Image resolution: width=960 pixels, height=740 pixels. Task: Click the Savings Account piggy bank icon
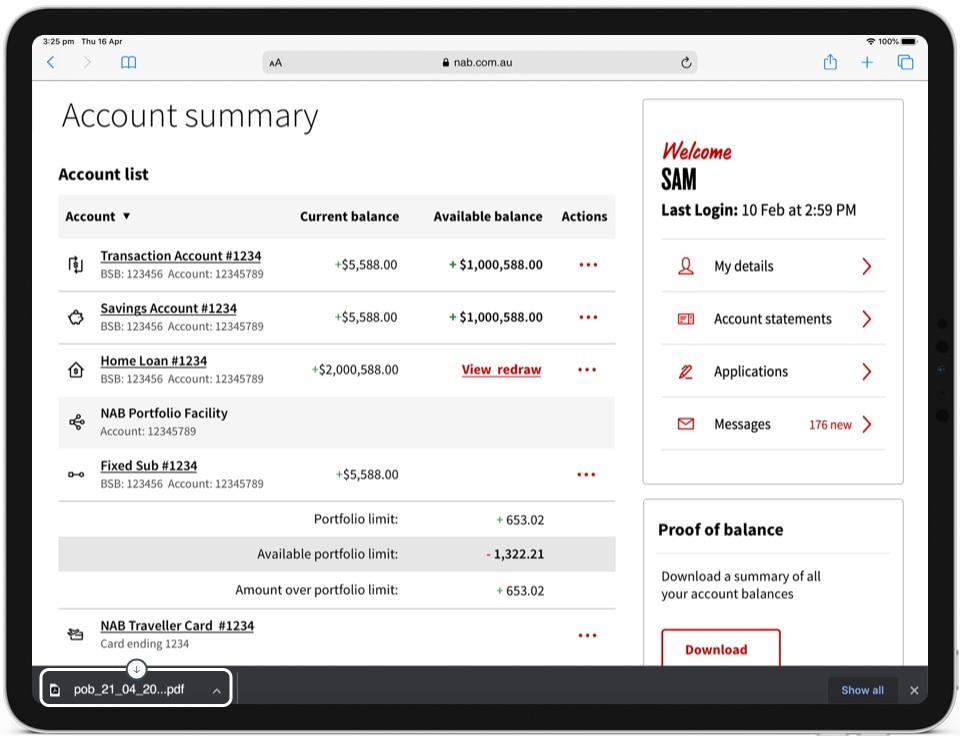coord(76,317)
